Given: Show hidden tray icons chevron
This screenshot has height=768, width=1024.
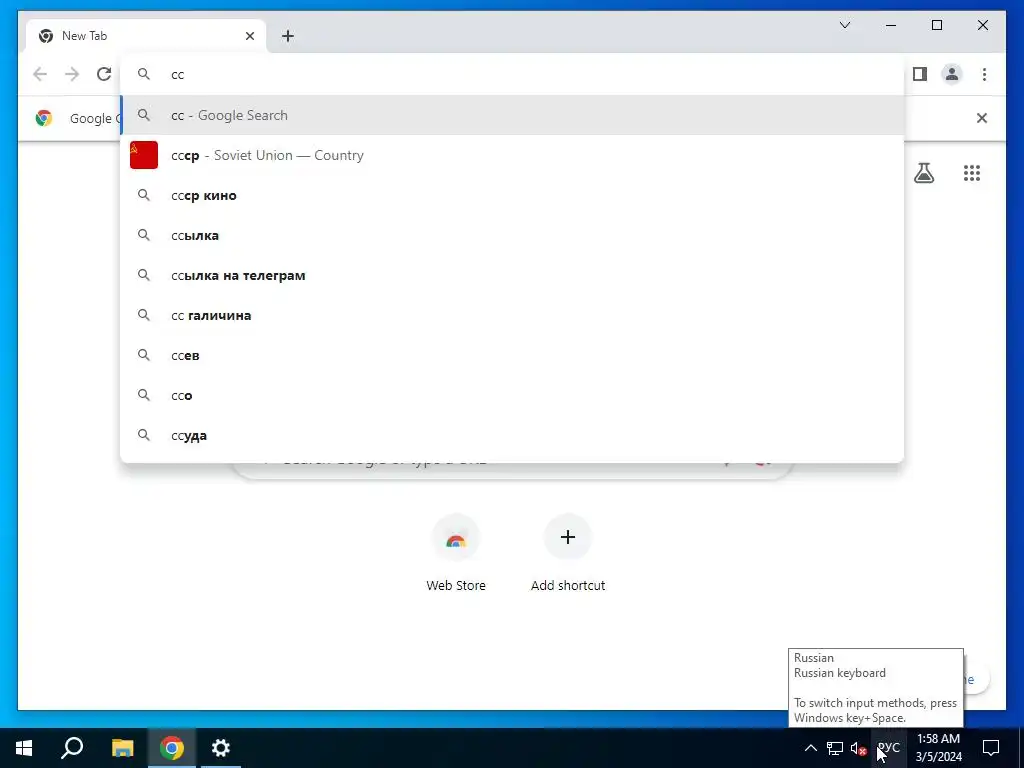Looking at the screenshot, I should click(x=810, y=748).
